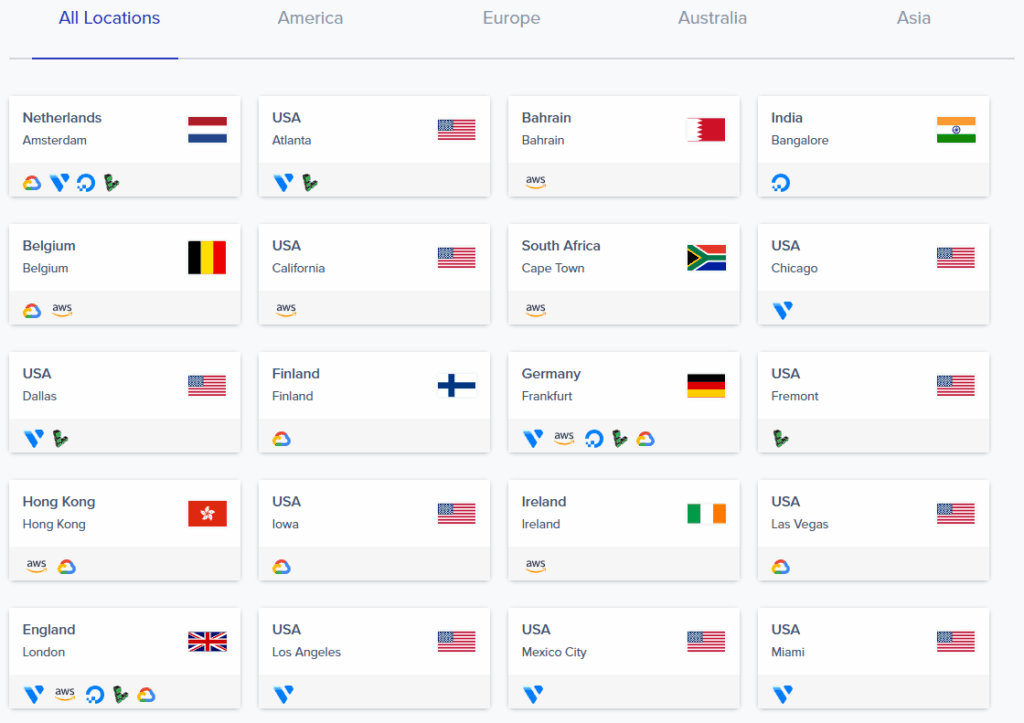The image size is (1024, 723).
Task: Switch to the America tab
Action: click(x=310, y=18)
